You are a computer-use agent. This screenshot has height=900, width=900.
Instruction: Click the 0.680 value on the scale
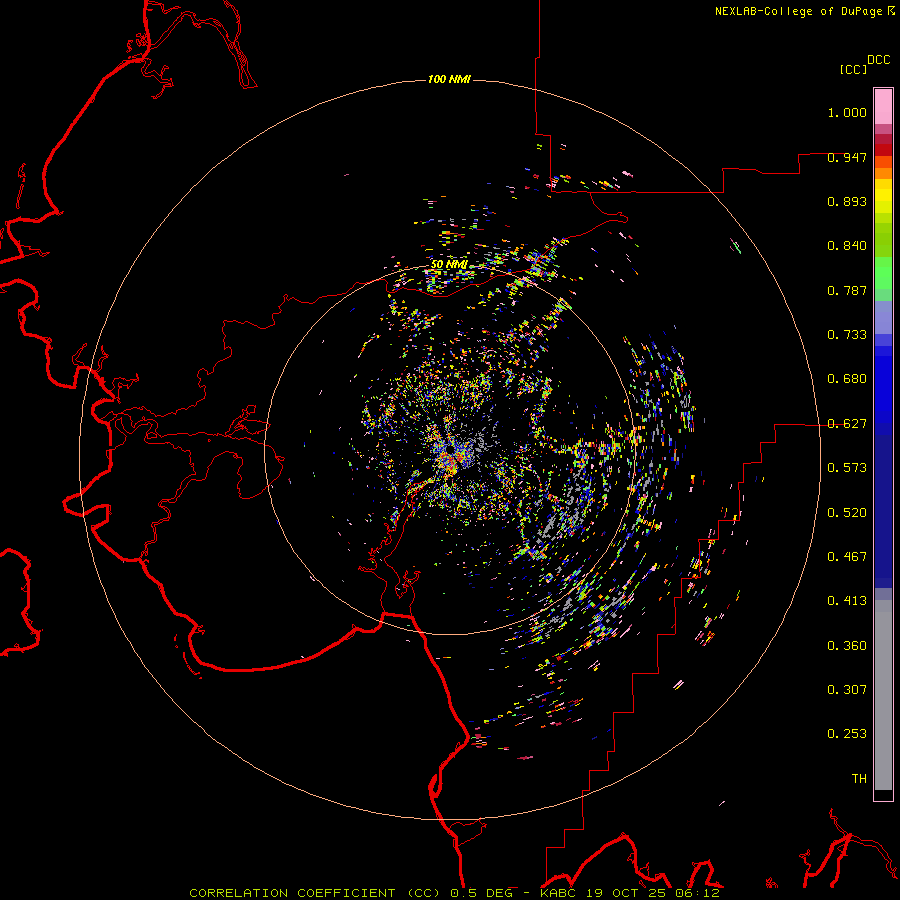847,379
